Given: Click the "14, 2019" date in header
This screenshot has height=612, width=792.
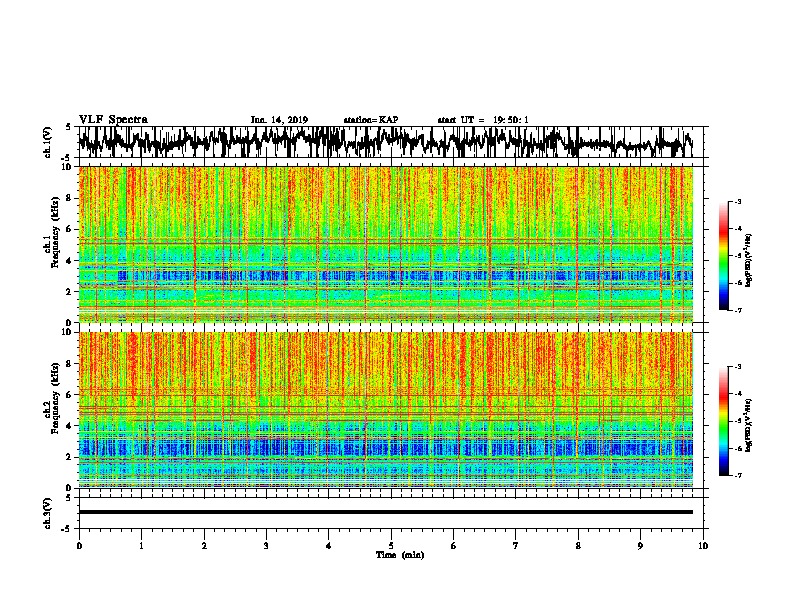Looking at the screenshot, I should tap(288, 120).
